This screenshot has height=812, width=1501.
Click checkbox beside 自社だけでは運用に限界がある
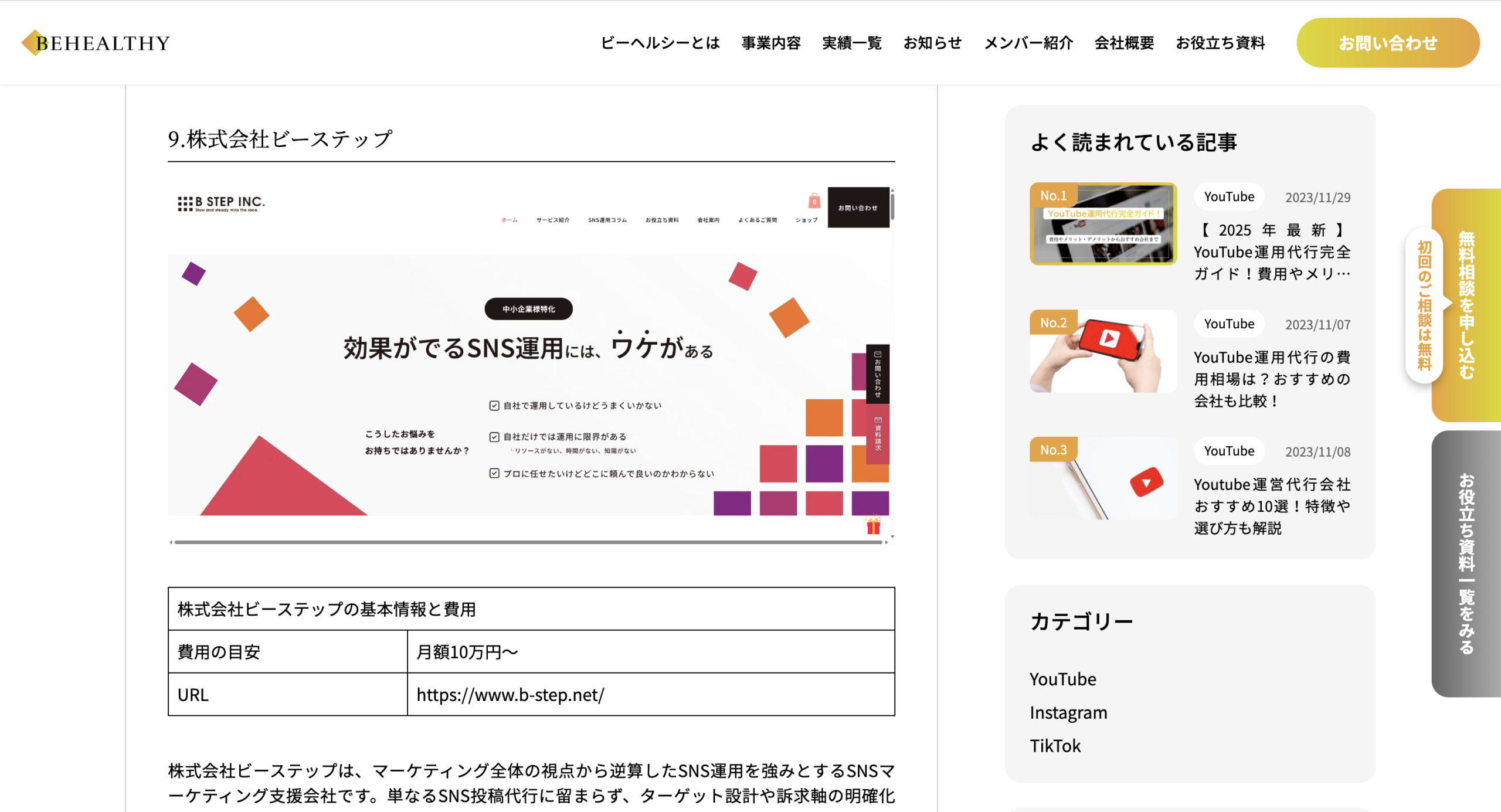coord(494,437)
